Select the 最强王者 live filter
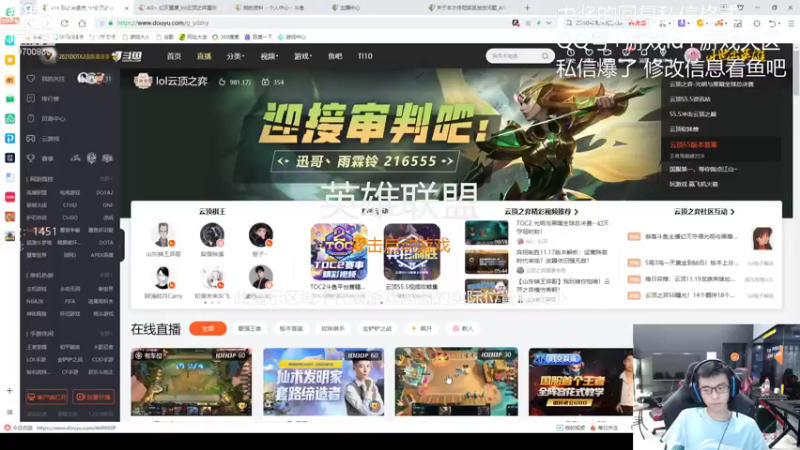 coord(249,329)
